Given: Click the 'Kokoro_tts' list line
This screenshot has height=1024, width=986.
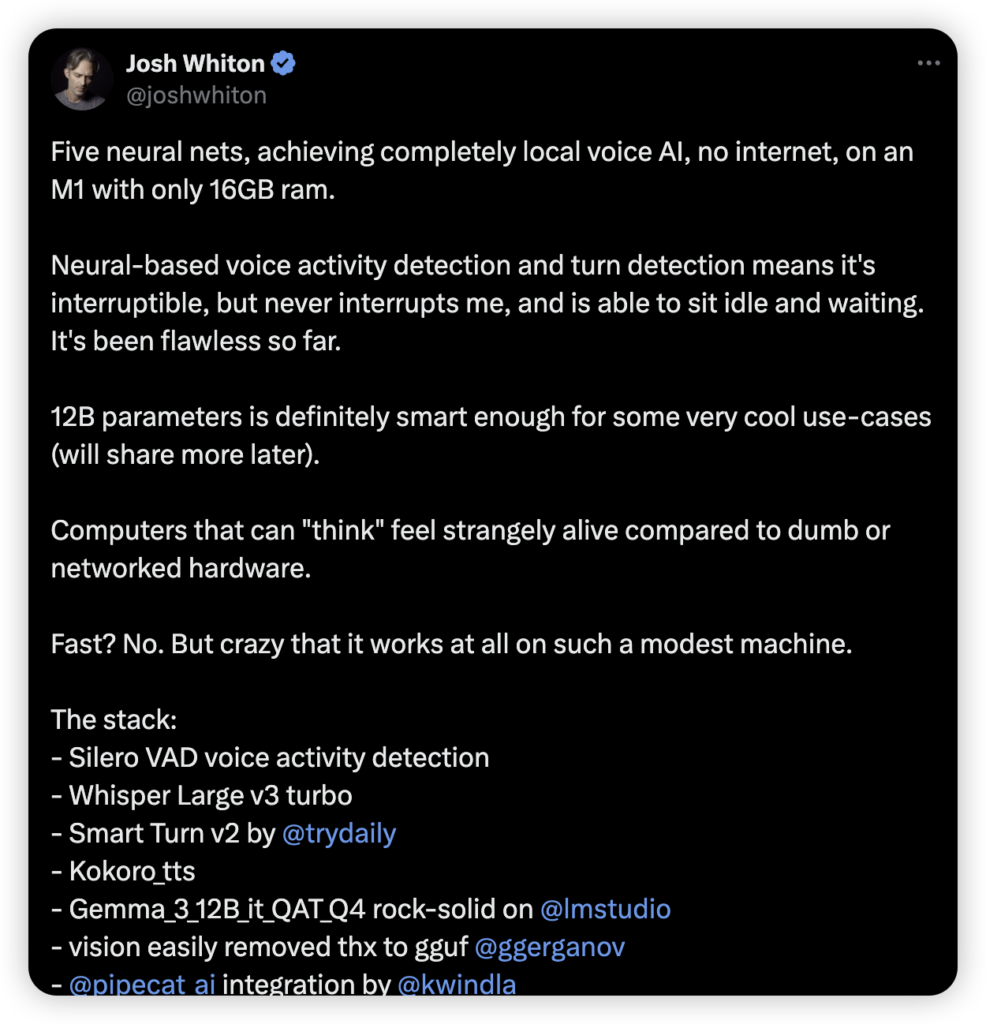Looking at the screenshot, I should [123, 872].
